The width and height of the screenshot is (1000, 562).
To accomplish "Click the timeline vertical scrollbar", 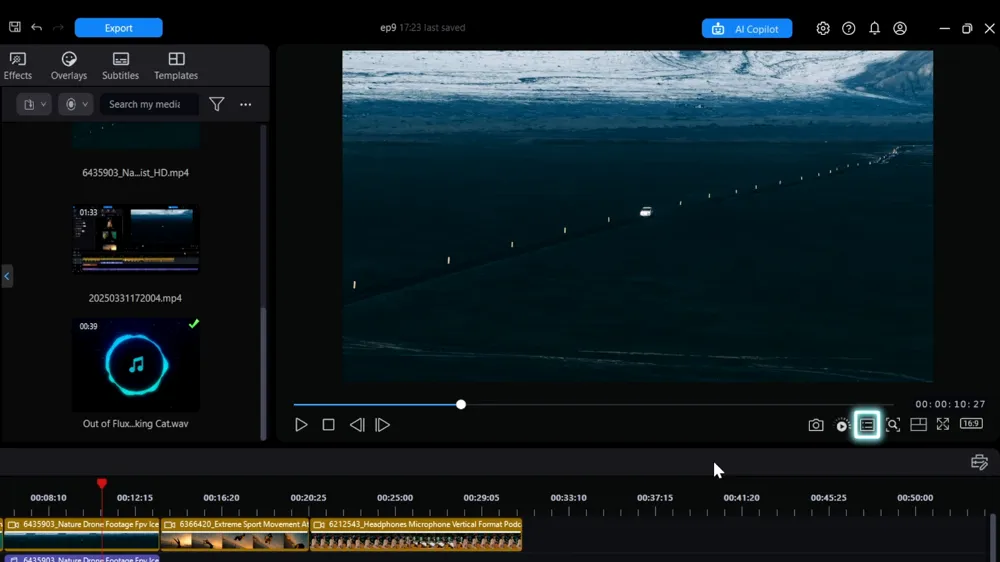I will [993, 536].
